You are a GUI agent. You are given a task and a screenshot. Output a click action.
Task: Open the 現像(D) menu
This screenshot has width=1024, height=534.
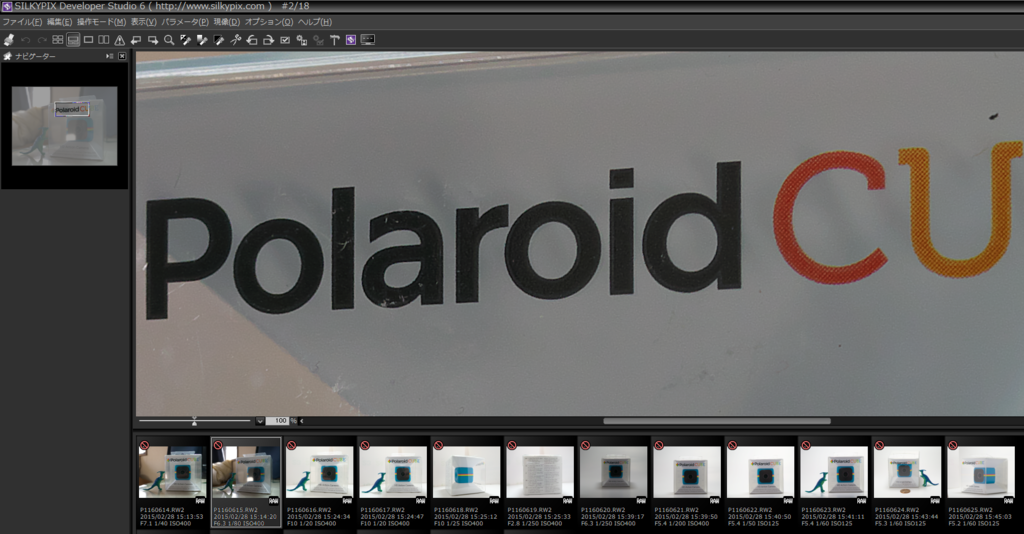click(x=227, y=22)
